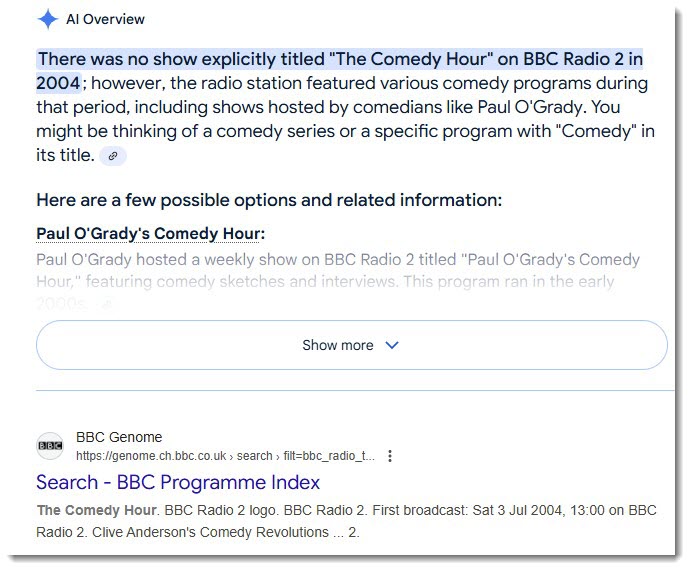Open the "Search - BBC Programme Index" result

pyautogui.click(x=178, y=482)
